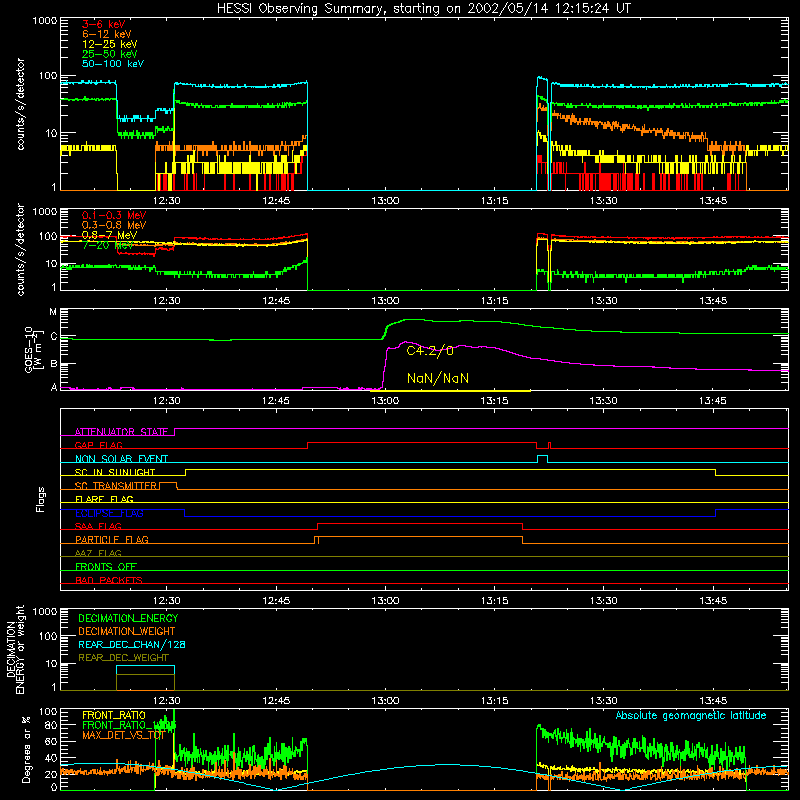Image resolution: width=800 pixels, height=800 pixels.
Task: Click the SAA_FLAG label
Action: (x=98, y=526)
